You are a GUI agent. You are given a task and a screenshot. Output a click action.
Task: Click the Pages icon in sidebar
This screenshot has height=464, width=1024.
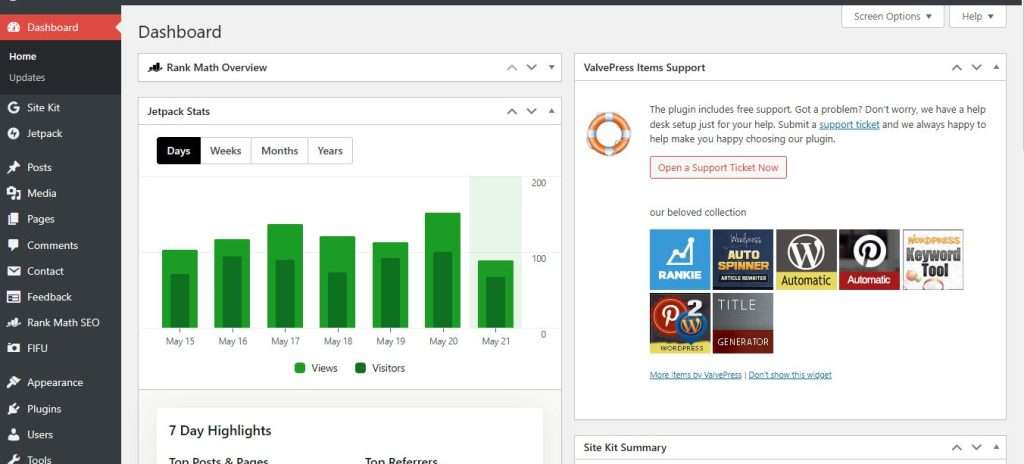pyautogui.click(x=14, y=220)
